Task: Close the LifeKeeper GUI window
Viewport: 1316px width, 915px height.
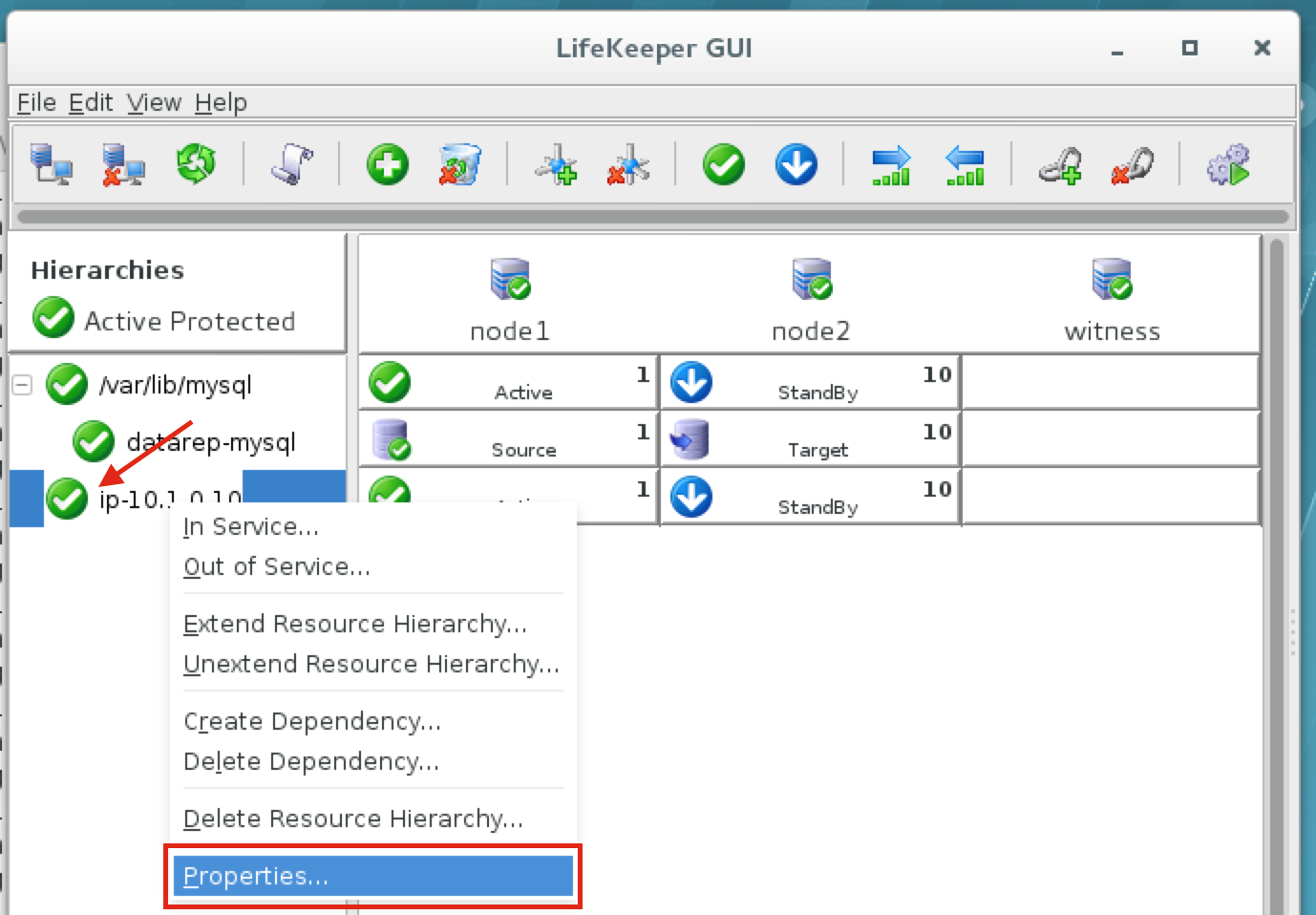Action: [1262, 48]
